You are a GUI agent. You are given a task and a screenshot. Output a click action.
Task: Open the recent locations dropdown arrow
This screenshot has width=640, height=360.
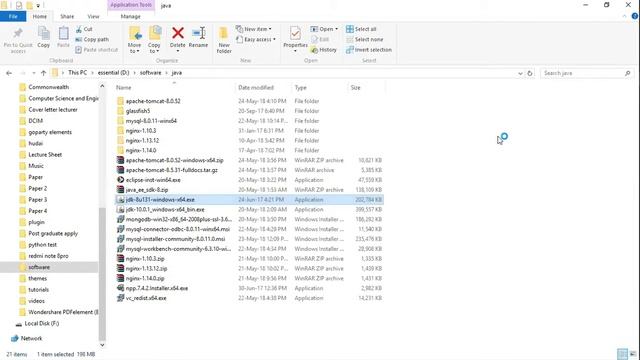click(33, 73)
